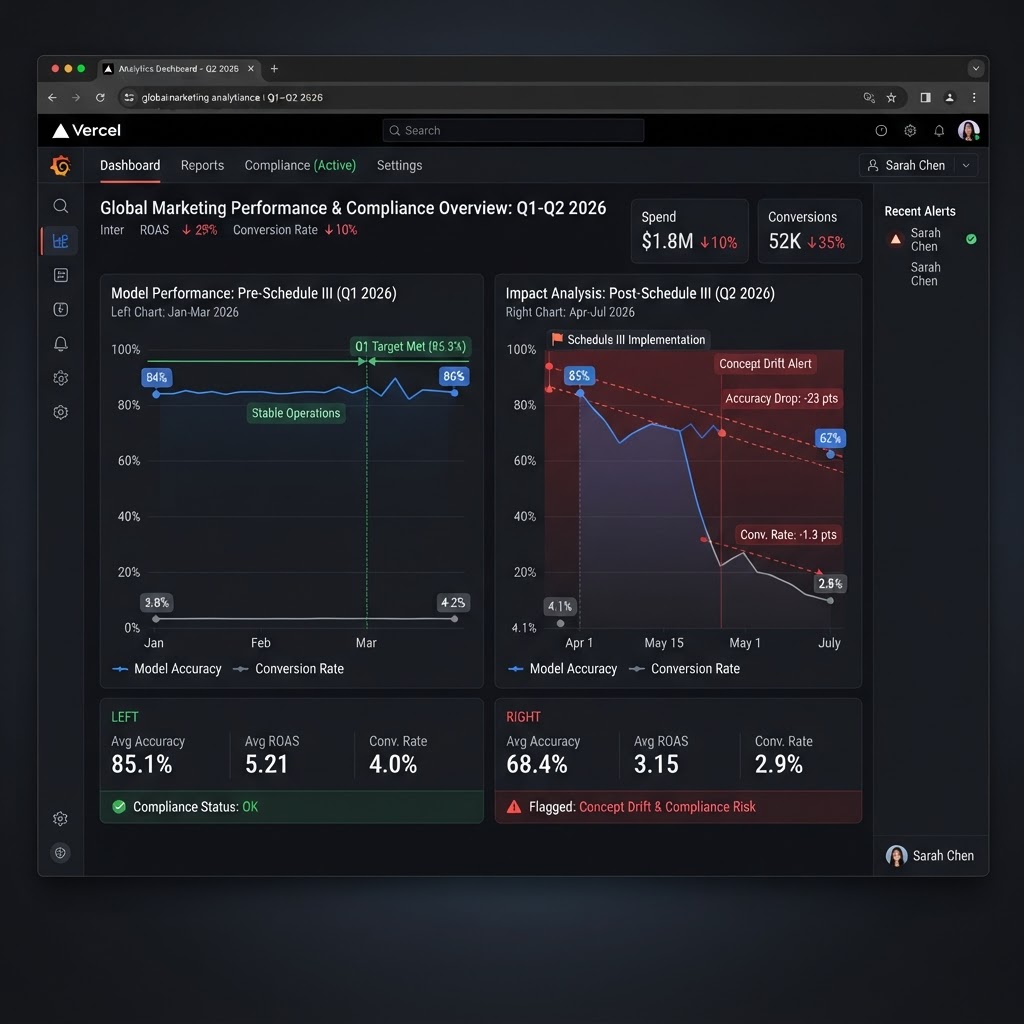Click the user avatar in top header
The image size is (1024, 1024).
968,131
